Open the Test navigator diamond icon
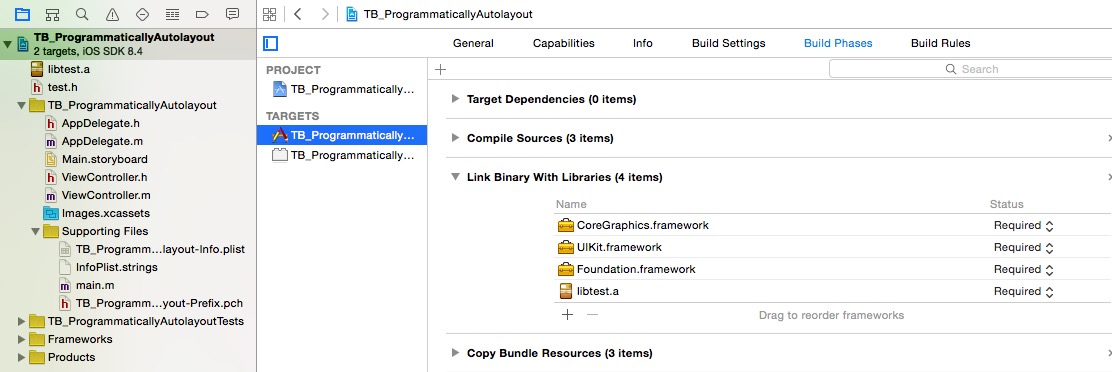This screenshot has width=1112, height=372. pos(142,14)
